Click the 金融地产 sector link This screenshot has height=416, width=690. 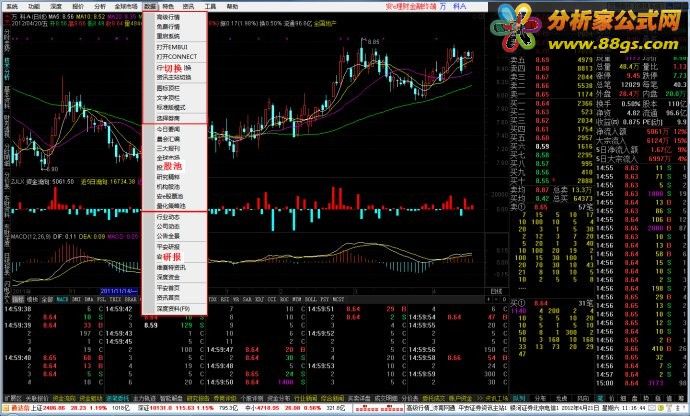(x=325, y=23)
